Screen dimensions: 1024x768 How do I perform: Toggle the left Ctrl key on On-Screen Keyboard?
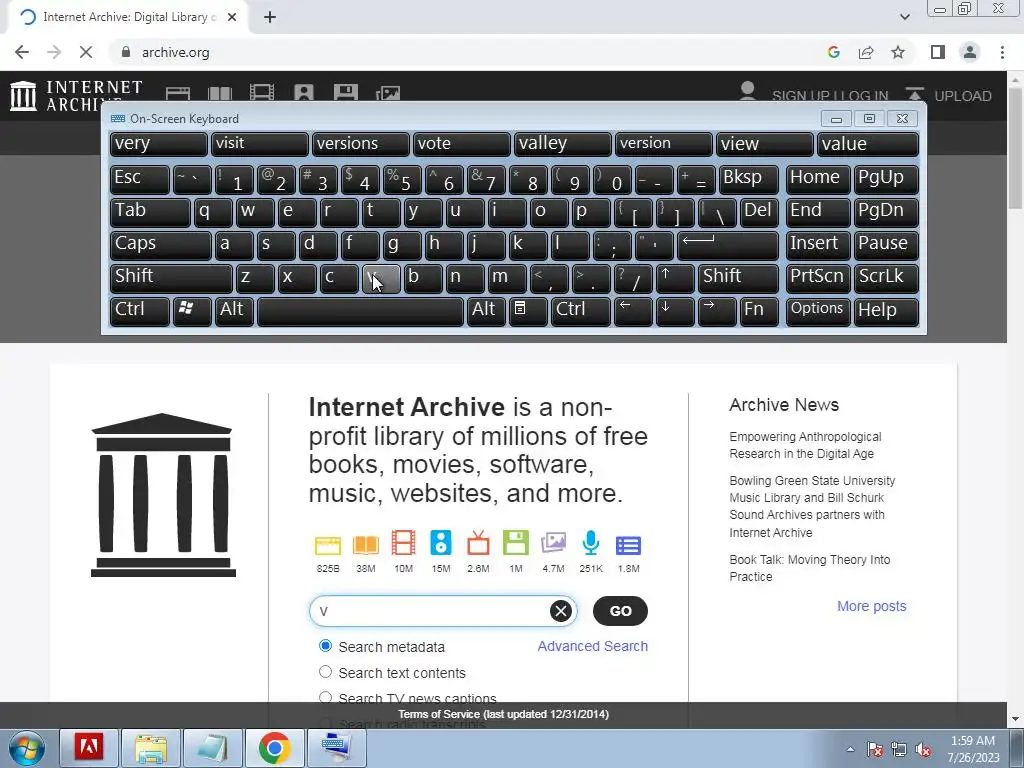139,311
